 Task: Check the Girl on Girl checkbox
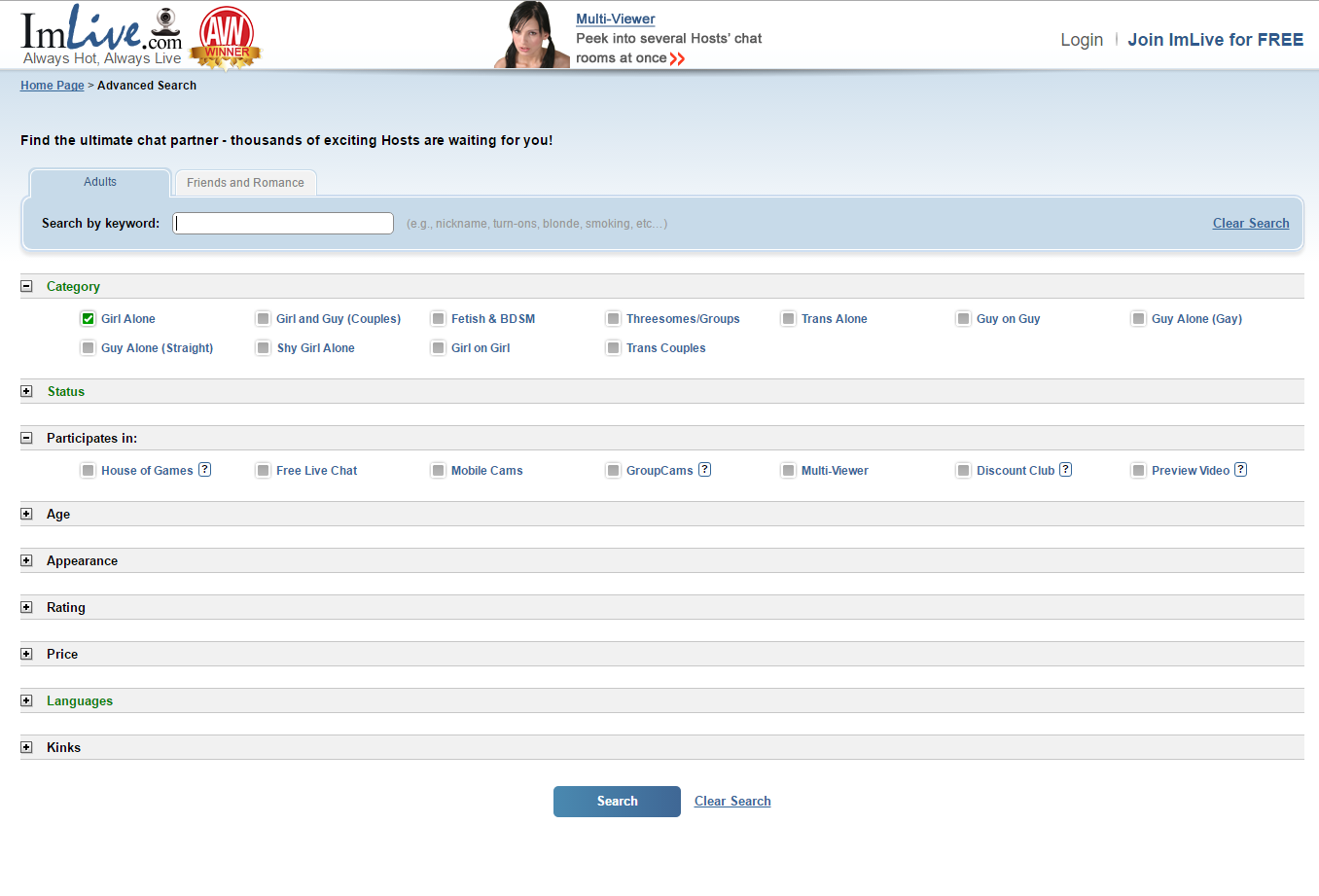coord(439,348)
